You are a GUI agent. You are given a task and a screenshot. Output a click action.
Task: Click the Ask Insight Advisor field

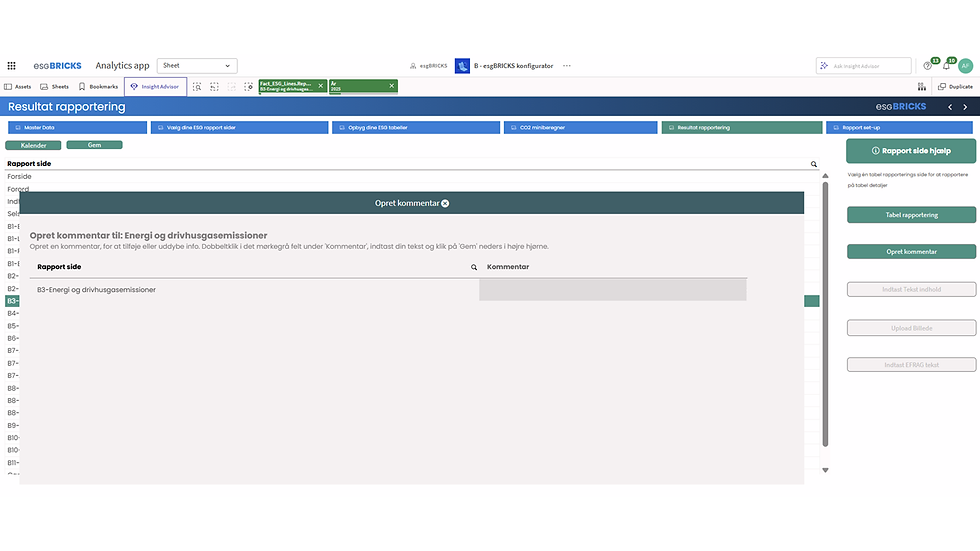[864, 66]
